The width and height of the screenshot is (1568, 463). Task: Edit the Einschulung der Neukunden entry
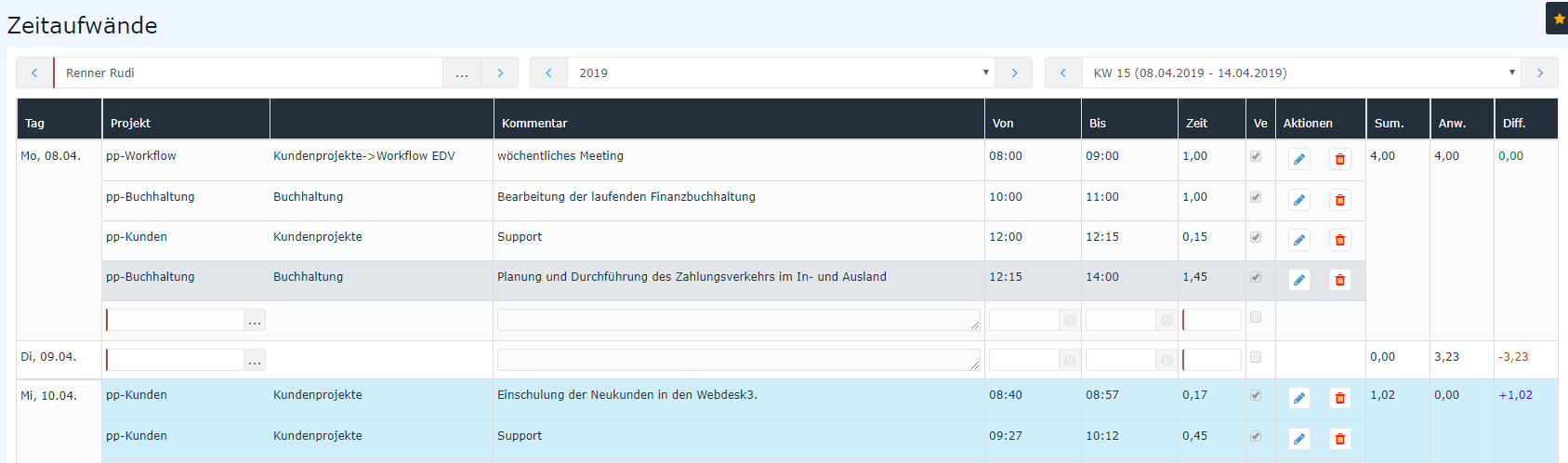pyautogui.click(x=1299, y=398)
